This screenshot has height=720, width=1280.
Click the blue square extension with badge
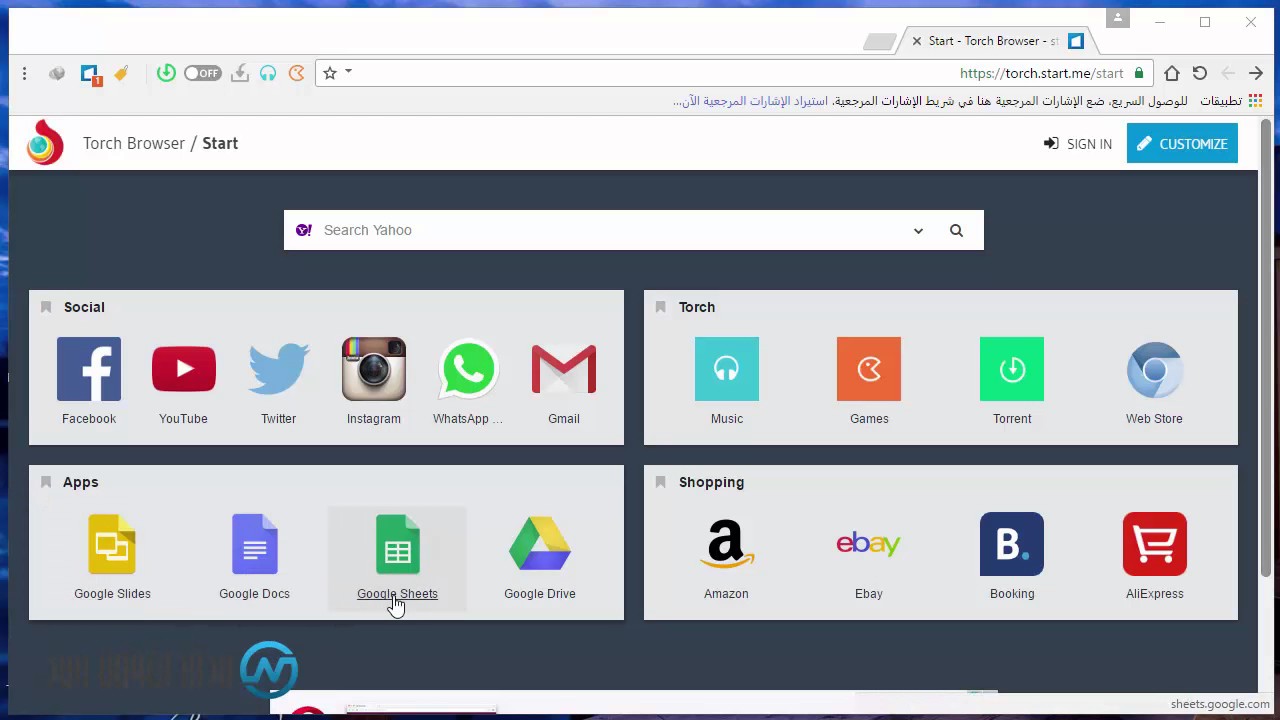tap(89, 73)
